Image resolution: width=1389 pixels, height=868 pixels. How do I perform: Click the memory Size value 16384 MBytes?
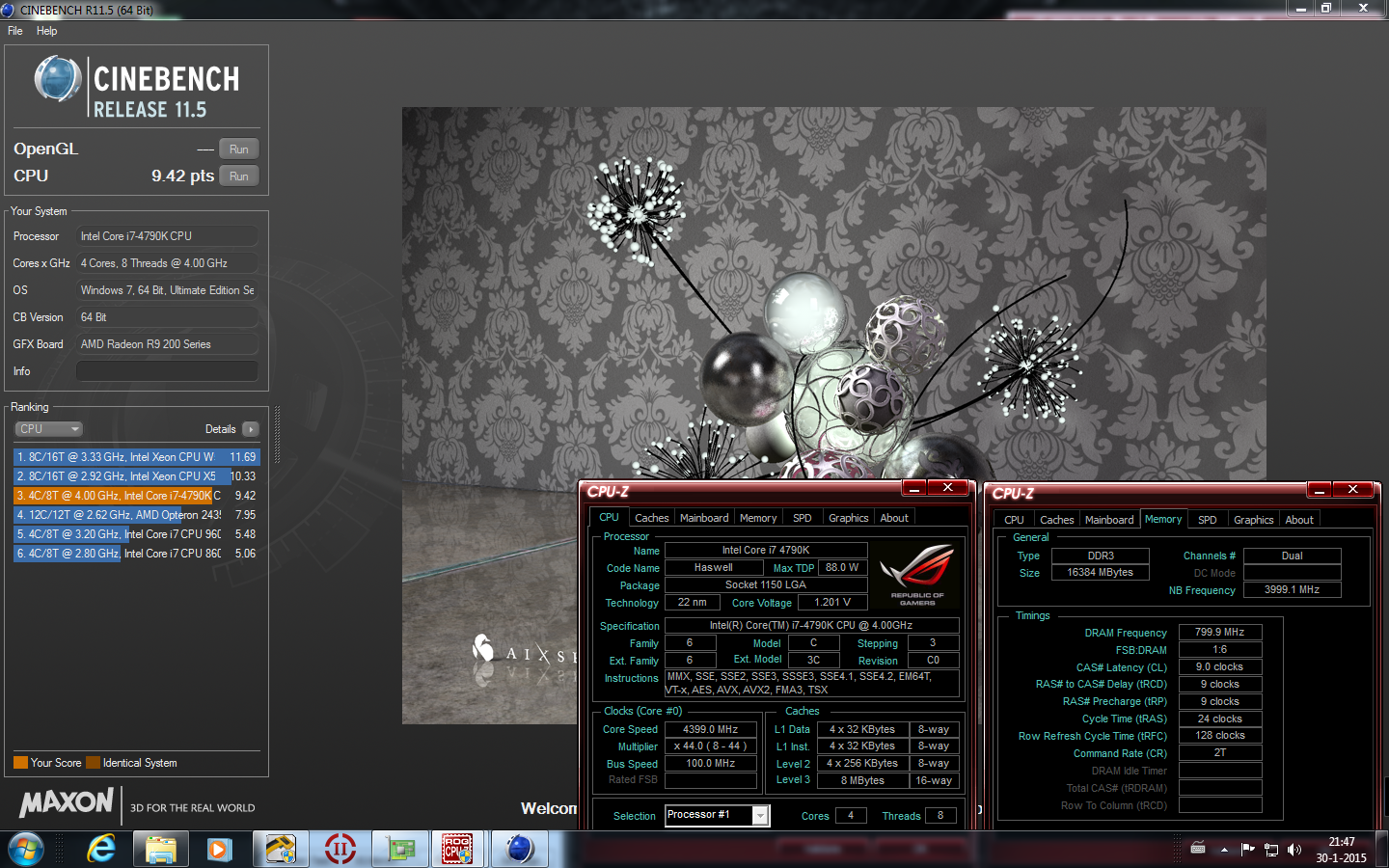(x=1100, y=573)
